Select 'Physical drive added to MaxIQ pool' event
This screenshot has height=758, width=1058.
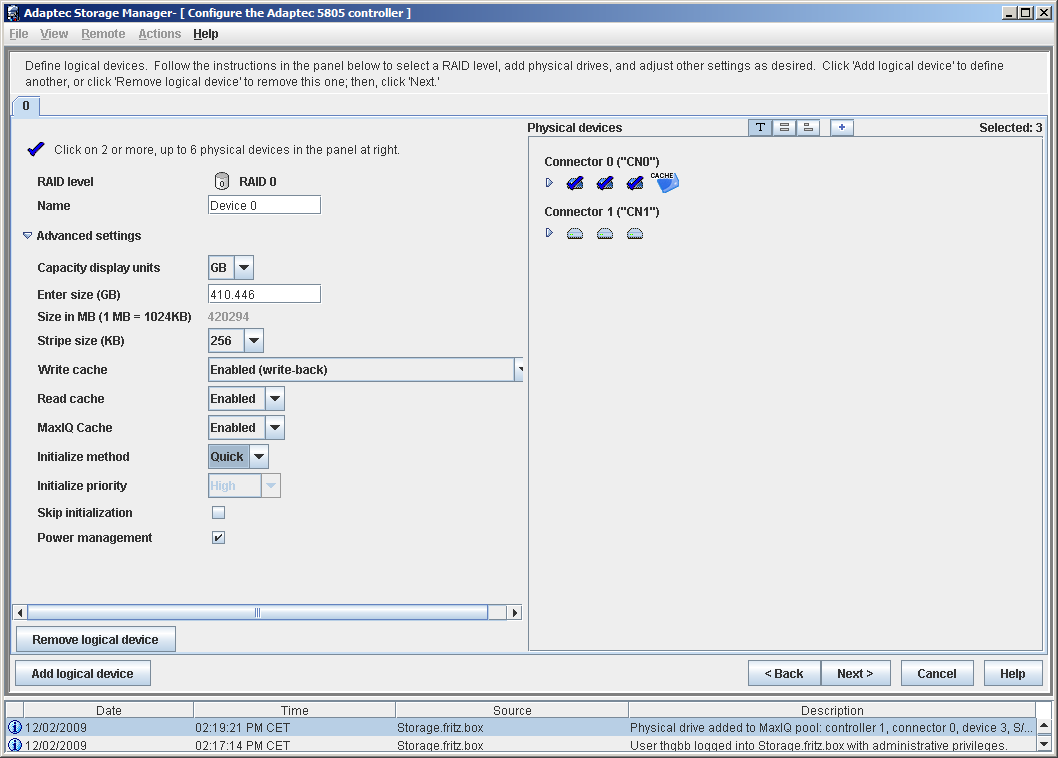tap(520, 728)
